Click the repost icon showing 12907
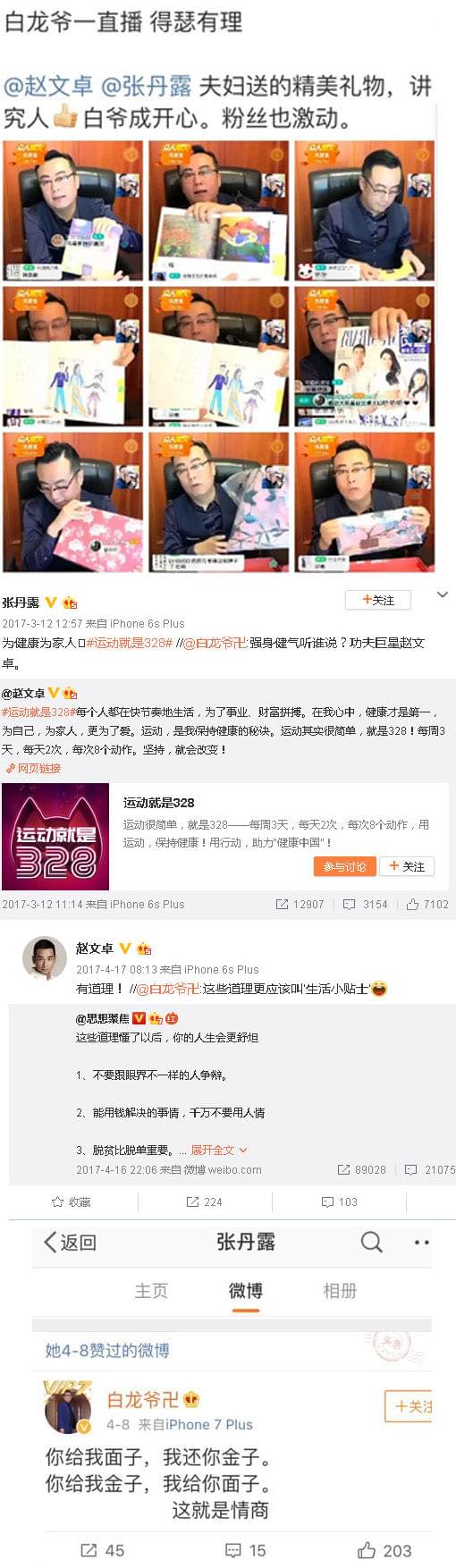 [x=282, y=905]
